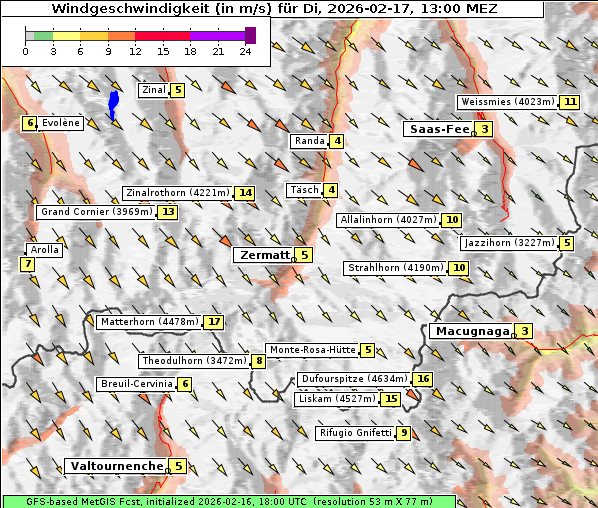This screenshot has height=508, width=598.
Task: Click the Rifugio Gnifetti label
Action: pos(355,433)
